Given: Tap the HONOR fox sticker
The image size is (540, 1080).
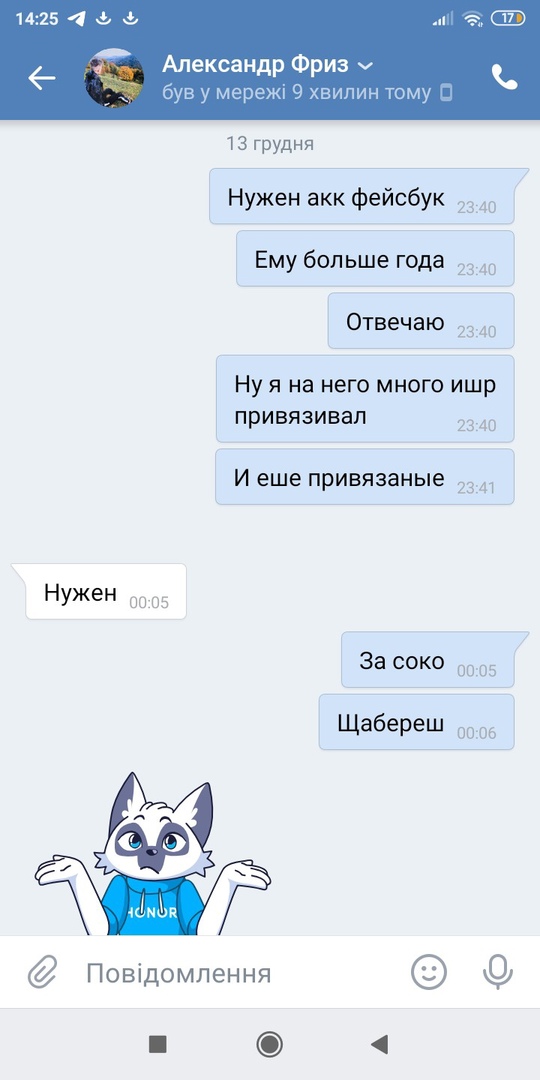Looking at the screenshot, I should 153,853.
